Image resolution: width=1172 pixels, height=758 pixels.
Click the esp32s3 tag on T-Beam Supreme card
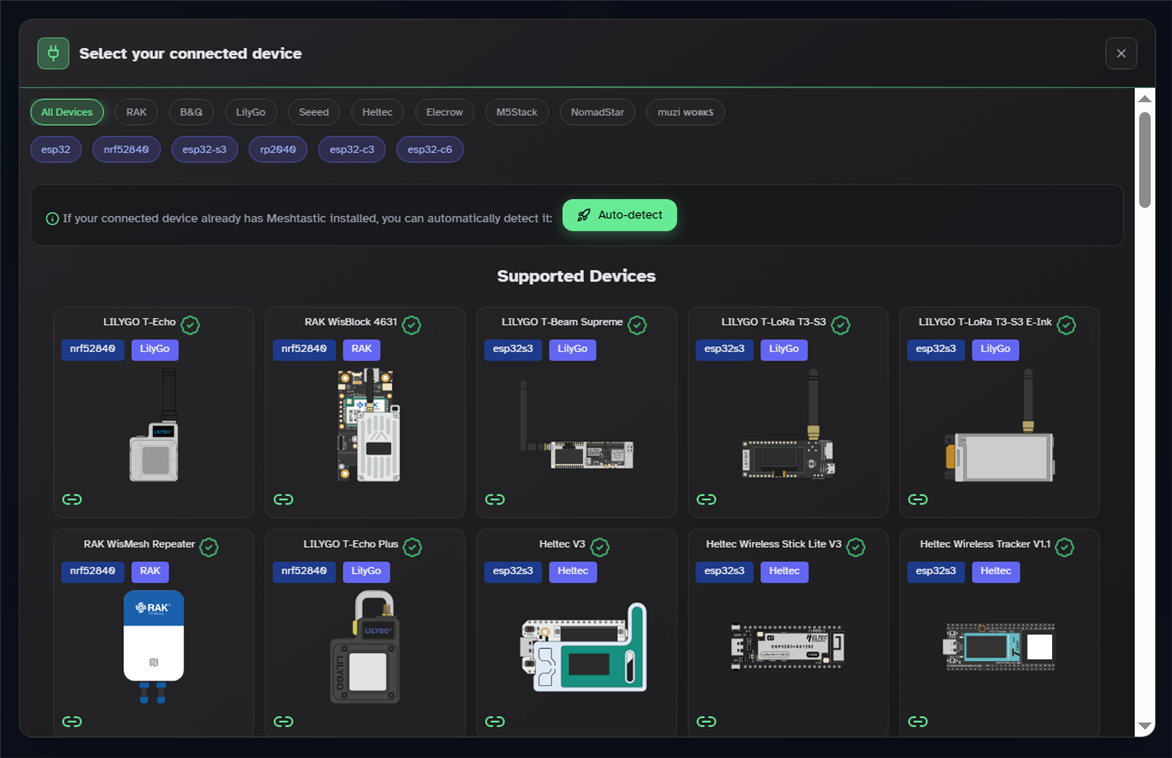pos(513,349)
